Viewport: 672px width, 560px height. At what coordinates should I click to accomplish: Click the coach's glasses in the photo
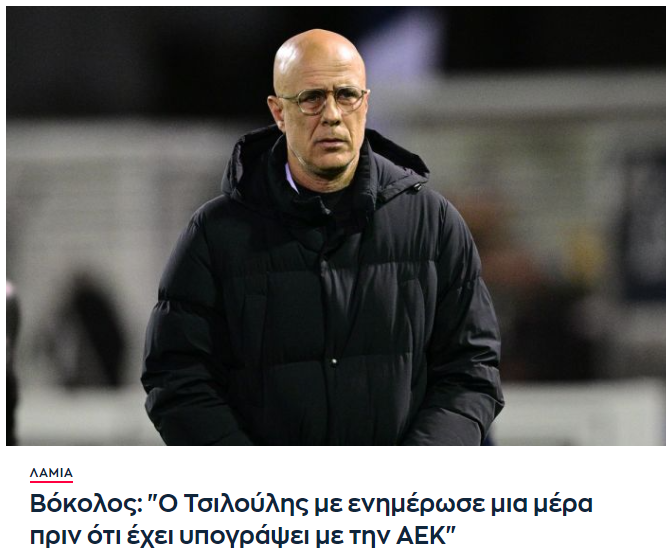click(324, 100)
